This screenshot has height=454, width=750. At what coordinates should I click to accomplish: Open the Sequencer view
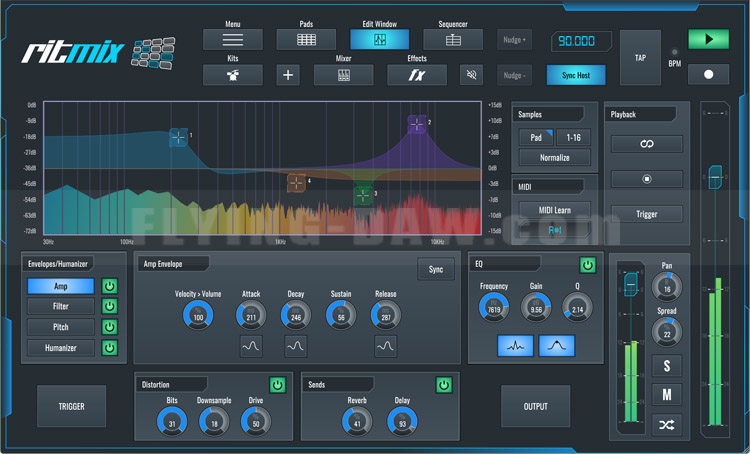click(453, 39)
